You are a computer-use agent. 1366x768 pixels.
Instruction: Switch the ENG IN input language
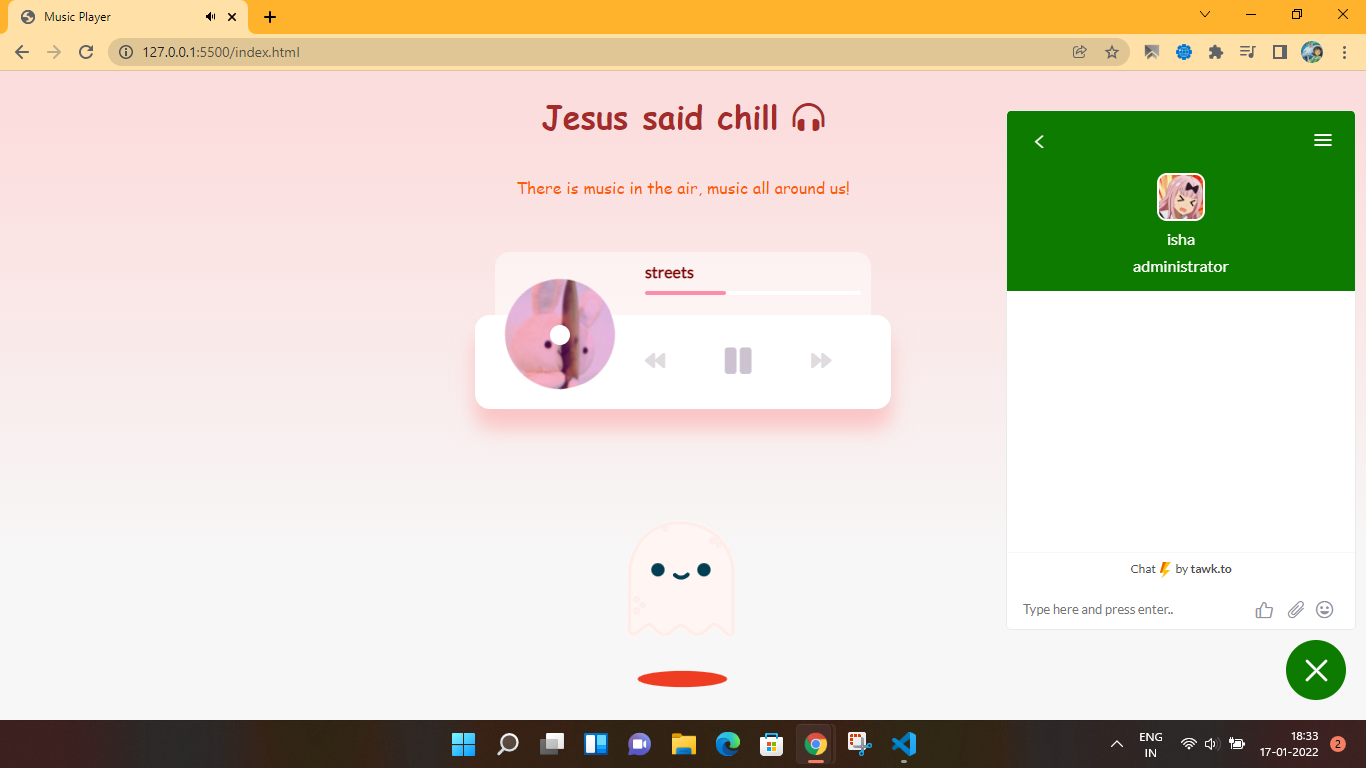1151,744
